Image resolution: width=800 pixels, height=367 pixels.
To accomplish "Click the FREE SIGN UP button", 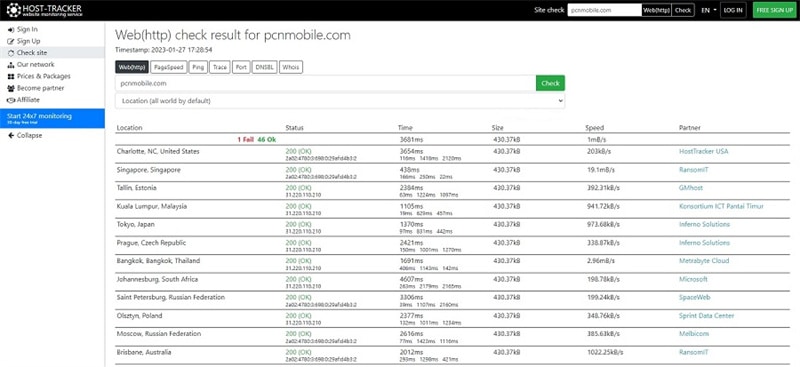I will pyautogui.click(x=774, y=10).
